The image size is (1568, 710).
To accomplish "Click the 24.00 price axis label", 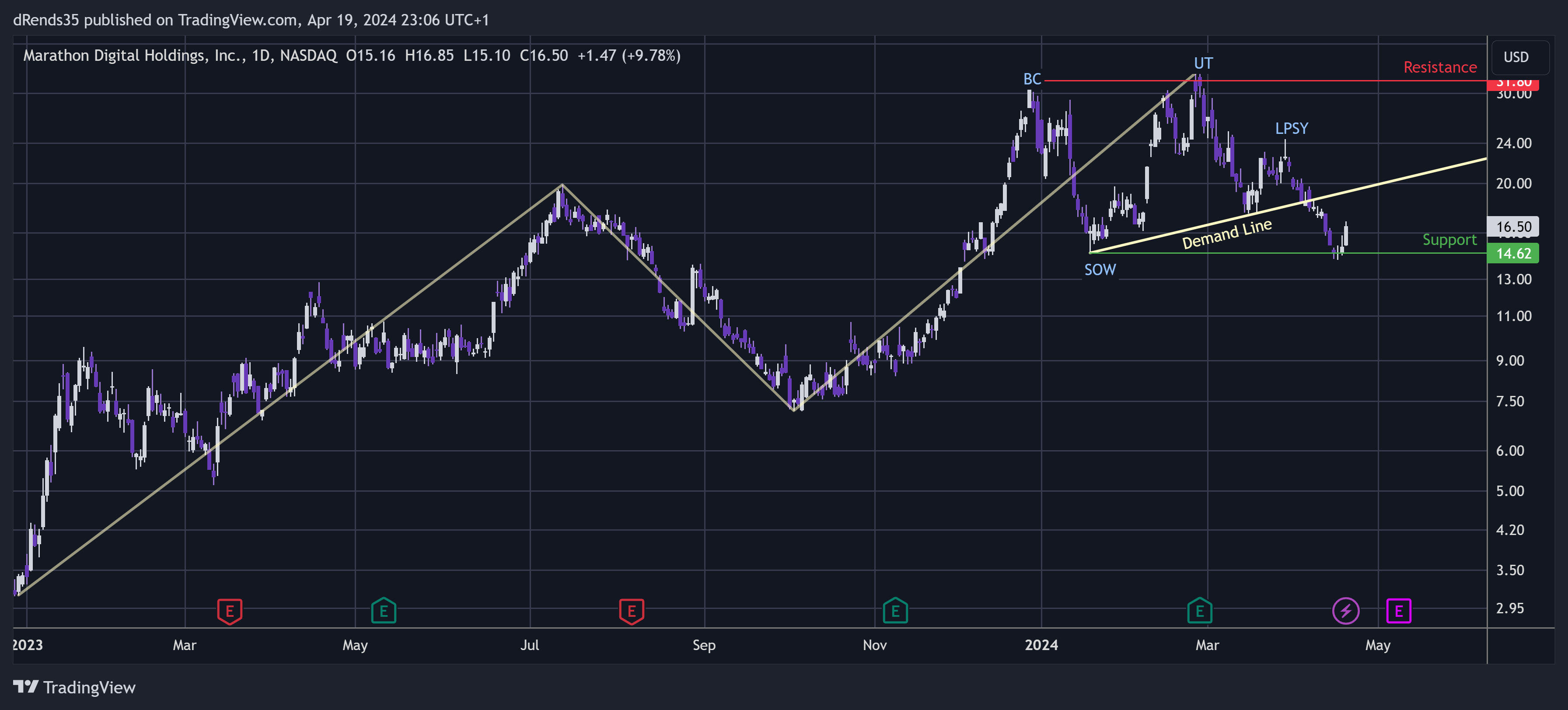I will point(1513,143).
